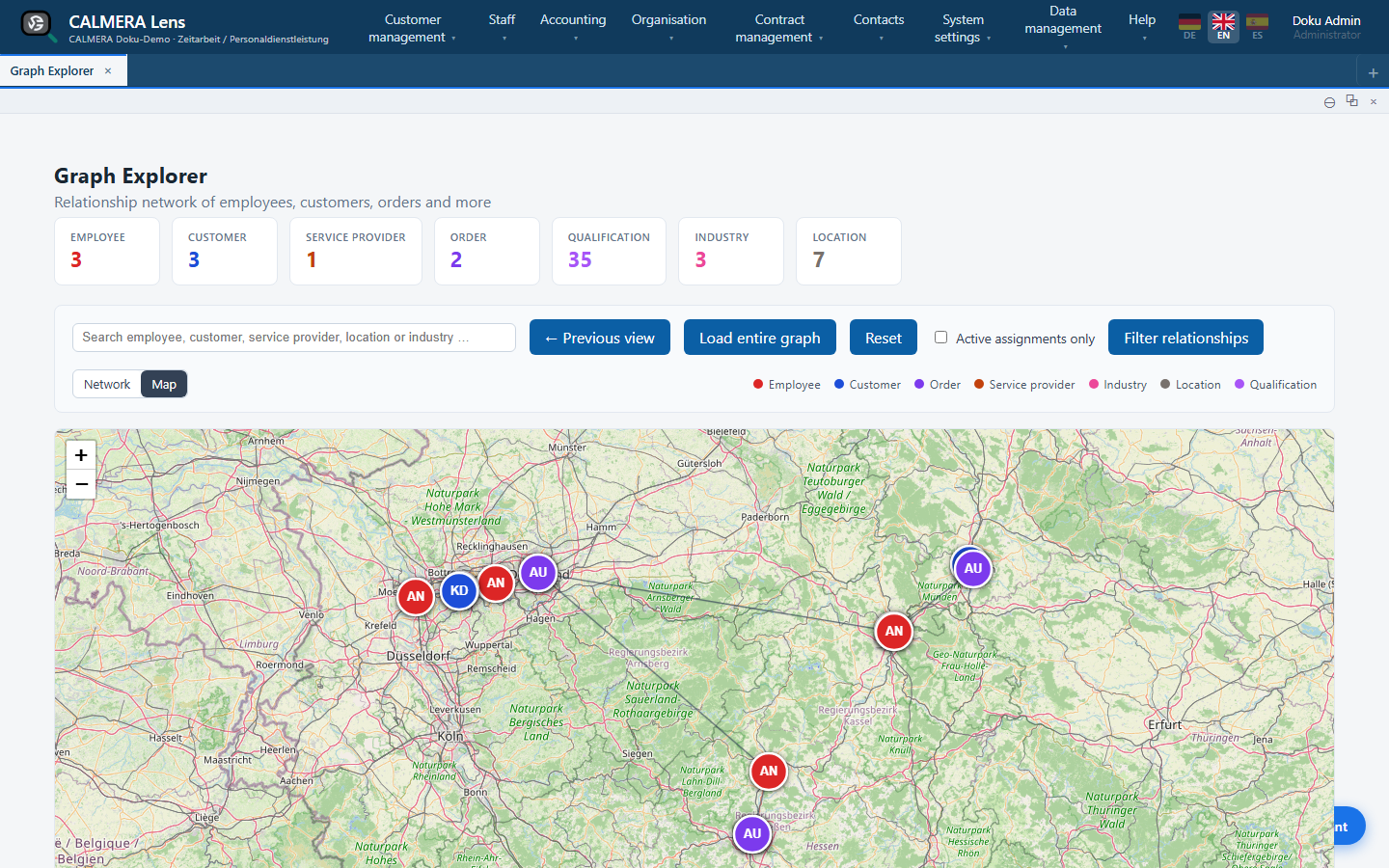Viewport: 1389px width, 868px height.
Task: Zoom out on the map
Action: pos(81,484)
